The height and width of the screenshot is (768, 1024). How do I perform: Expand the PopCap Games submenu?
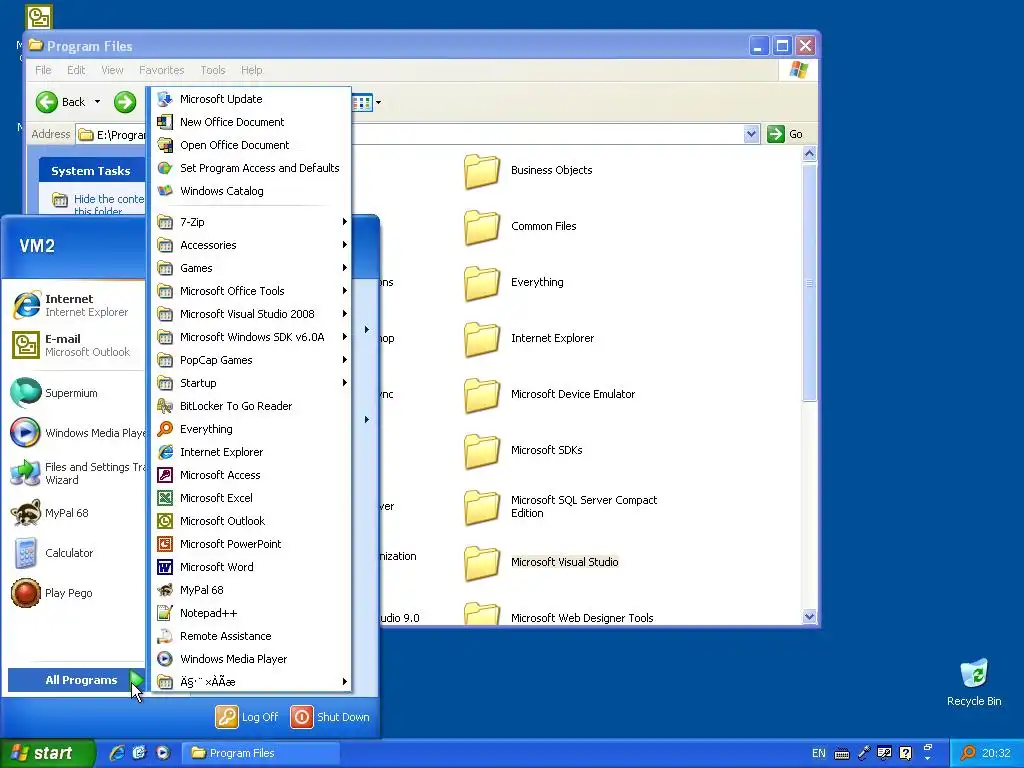251,360
